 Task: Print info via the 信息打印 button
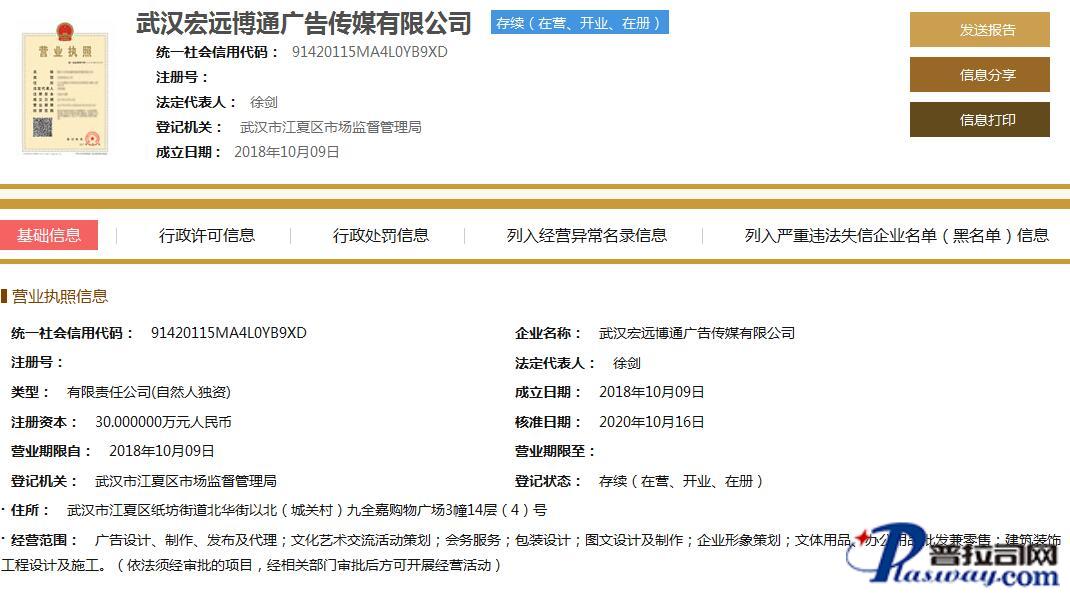tap(979, 120)
